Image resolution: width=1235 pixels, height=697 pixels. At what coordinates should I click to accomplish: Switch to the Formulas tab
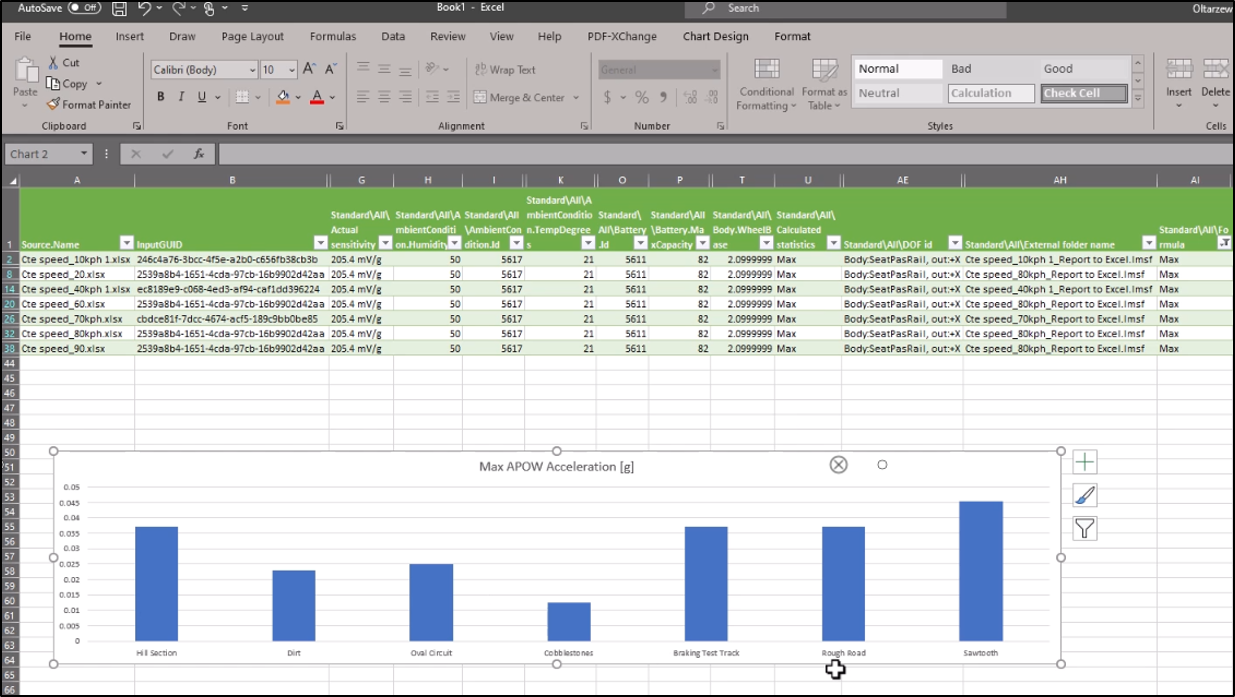(333, 37)
